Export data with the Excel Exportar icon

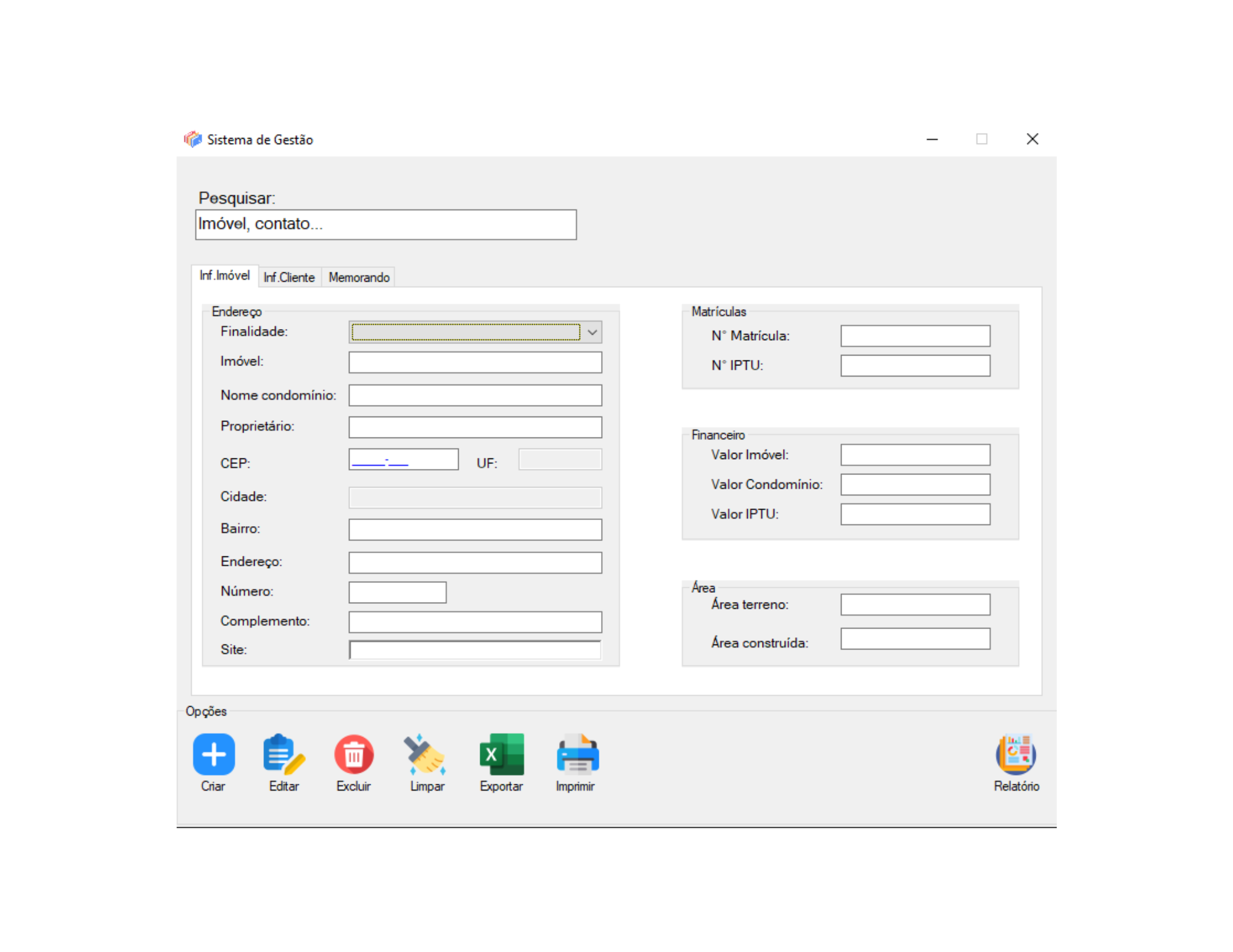click(501, 754)
